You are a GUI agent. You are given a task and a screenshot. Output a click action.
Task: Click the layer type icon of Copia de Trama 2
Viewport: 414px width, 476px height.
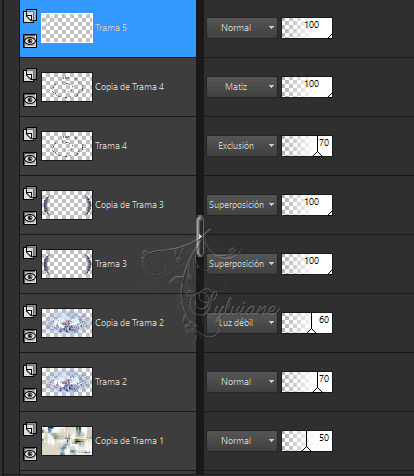(30, 311)
